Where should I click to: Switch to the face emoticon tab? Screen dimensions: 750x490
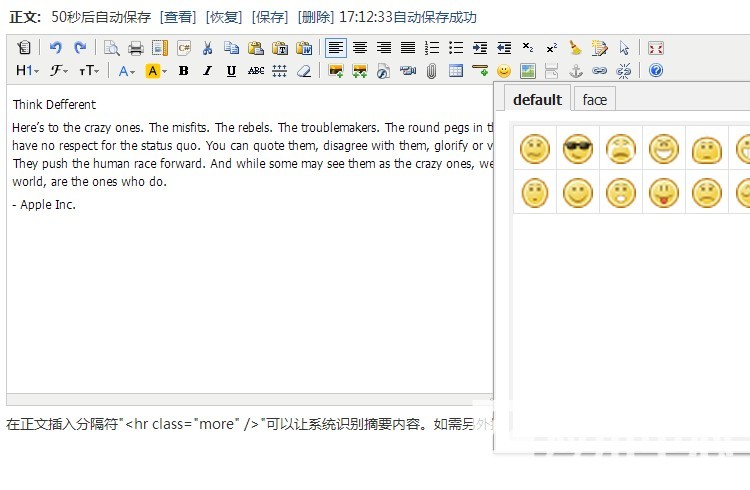tap(594, 99)
